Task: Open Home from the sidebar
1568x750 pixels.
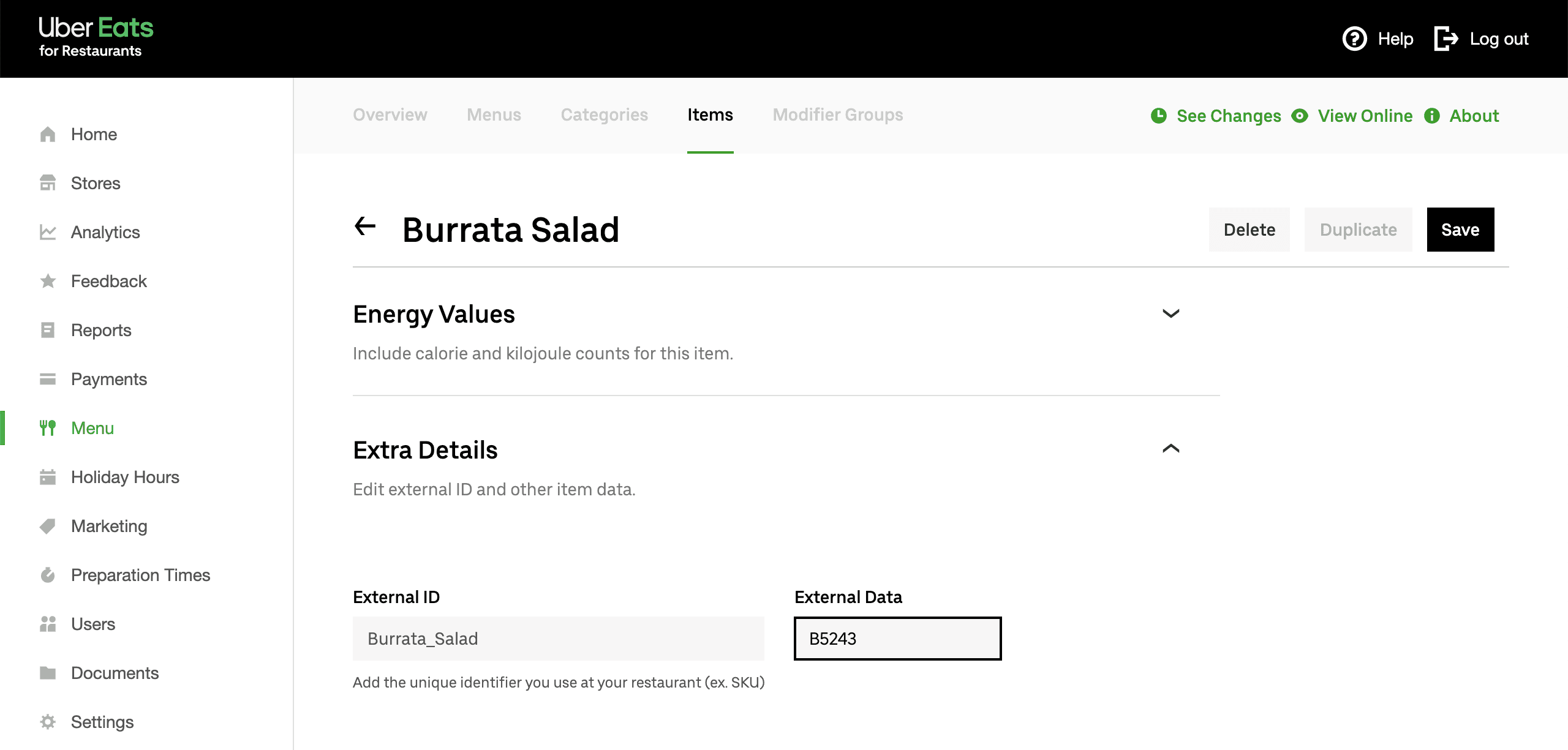Action: [x=94, y=134]
